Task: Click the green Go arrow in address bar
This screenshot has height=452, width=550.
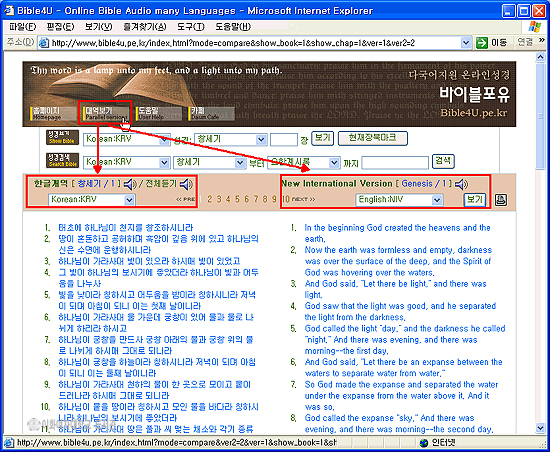Action: 482,43
